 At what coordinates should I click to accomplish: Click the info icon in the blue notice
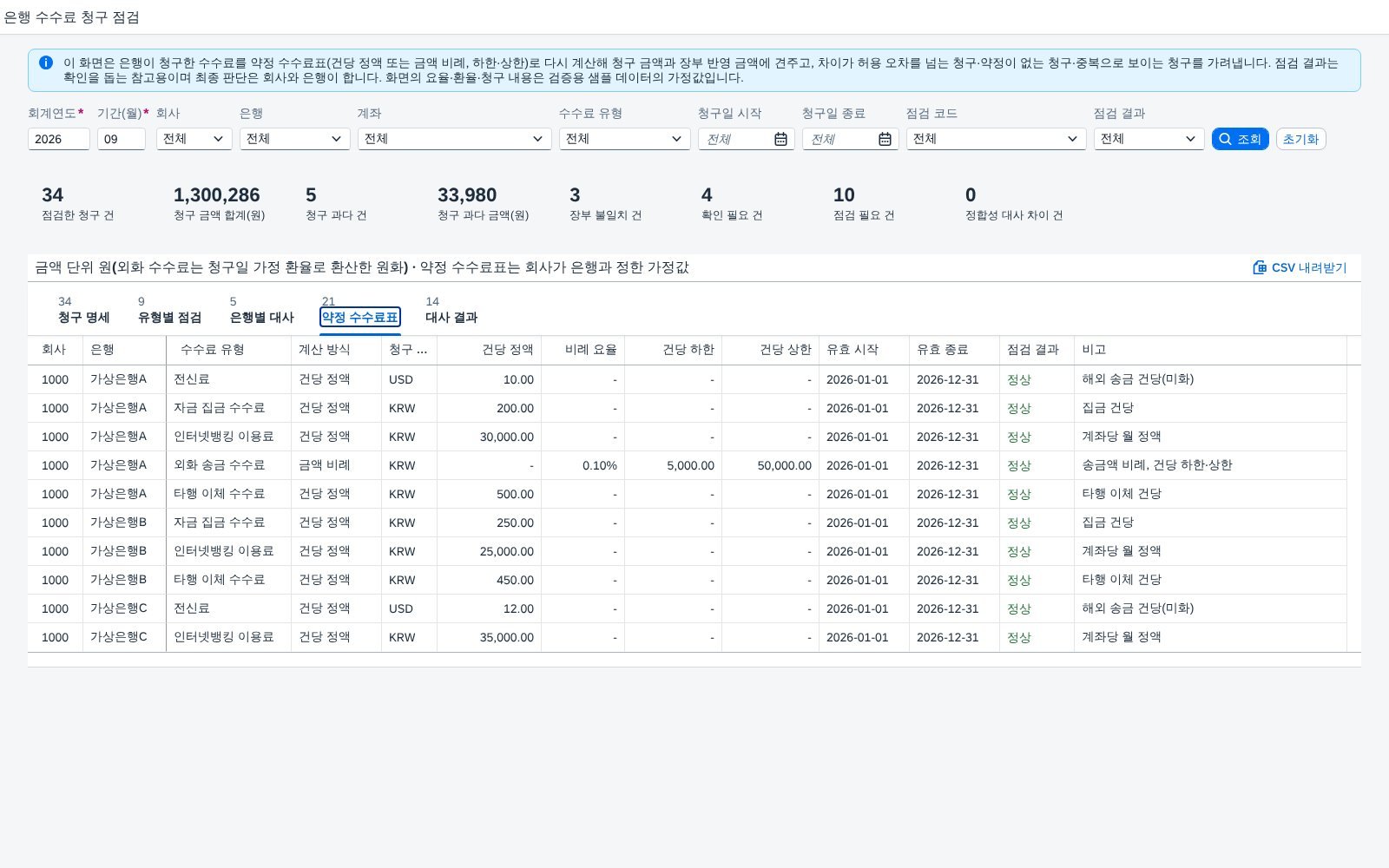[46, 62]
